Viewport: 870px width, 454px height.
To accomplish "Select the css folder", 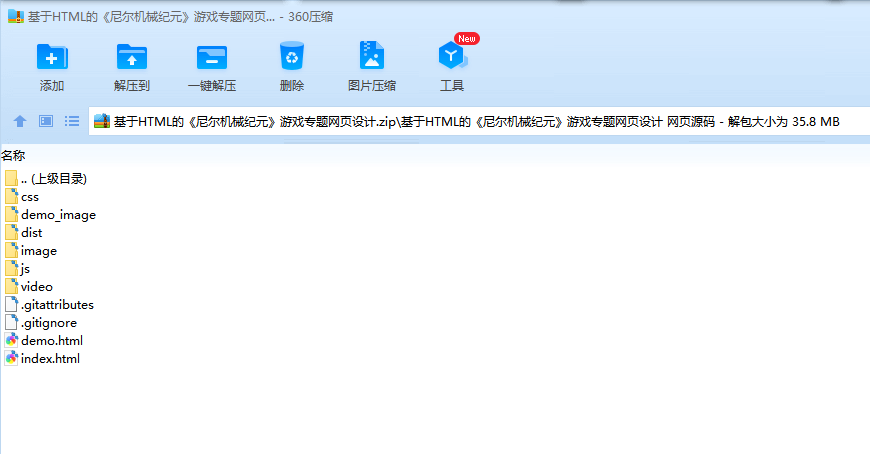I will pos(22,196).
